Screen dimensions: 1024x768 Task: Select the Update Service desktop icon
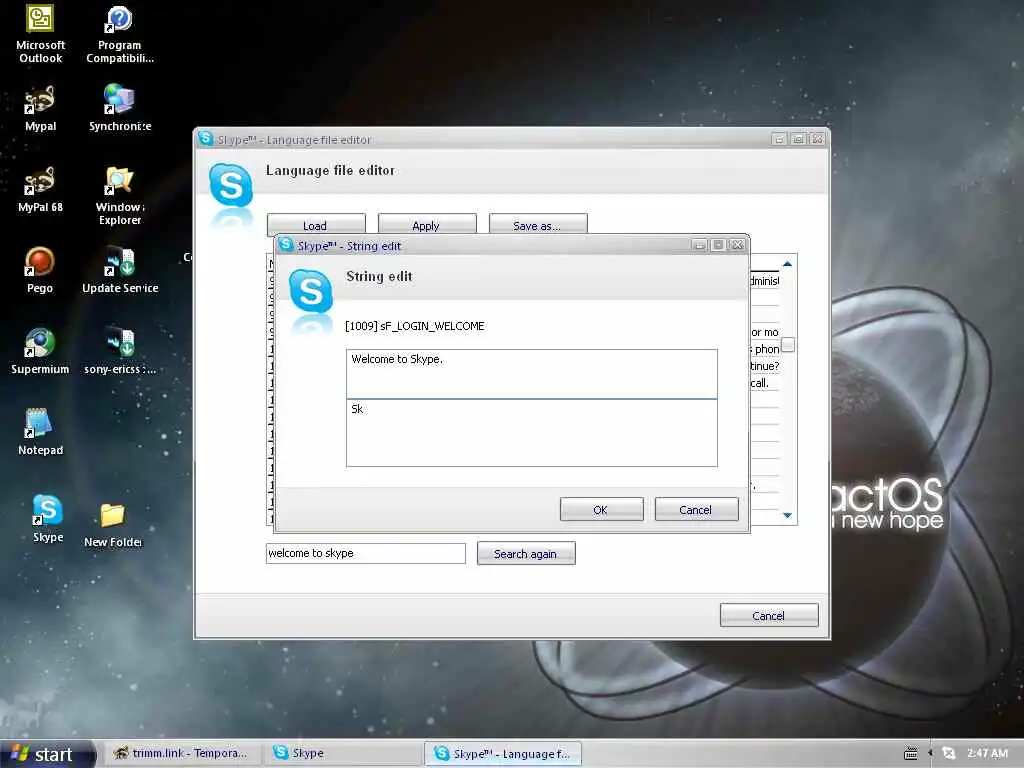coord(120,270)
